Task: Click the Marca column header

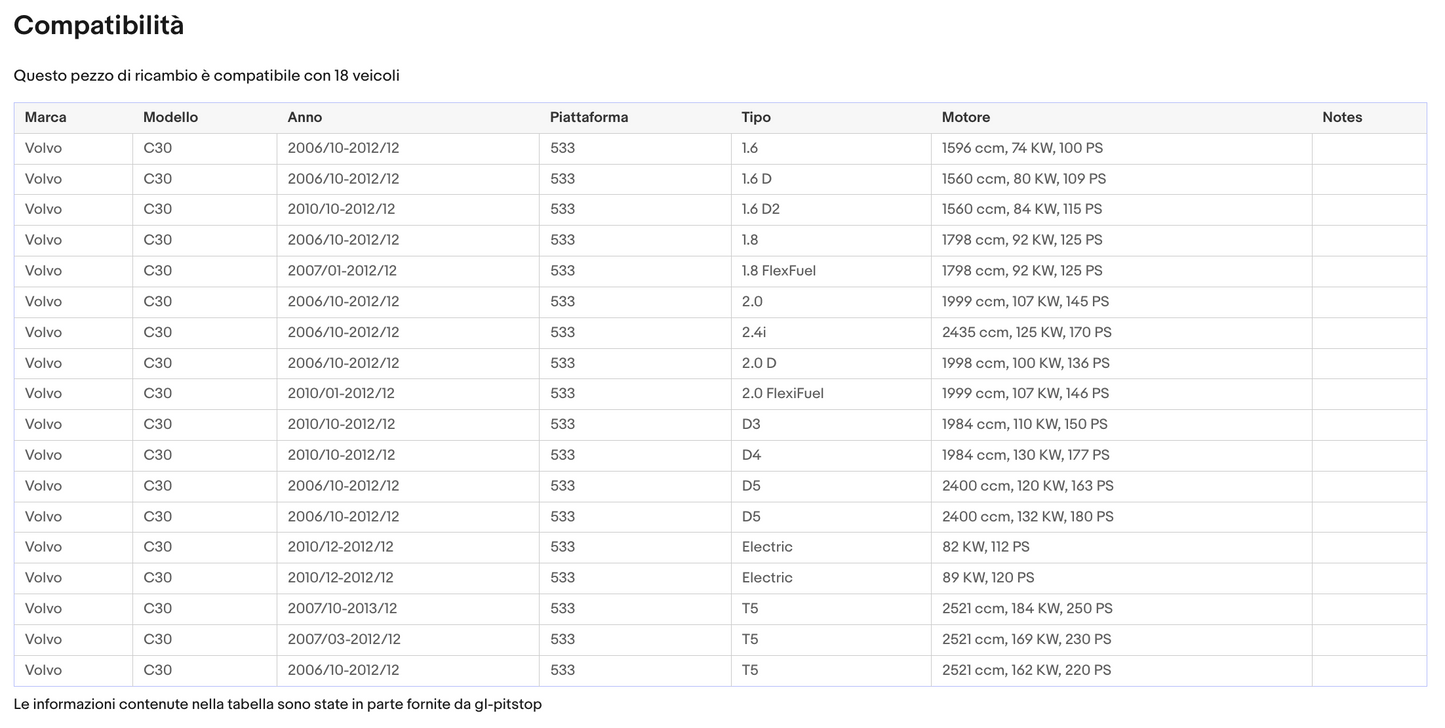Action: [45, 117]
